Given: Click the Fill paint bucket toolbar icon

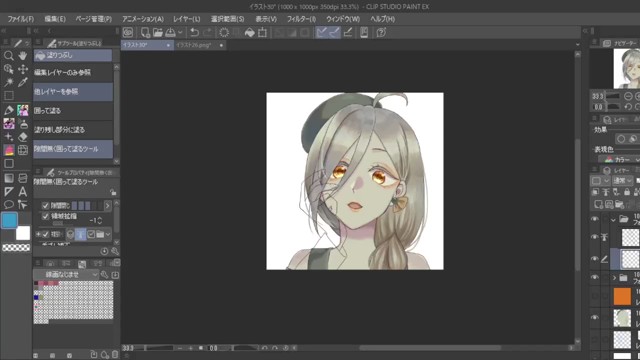Looking at the screenshot, I should tap(249, 33).
